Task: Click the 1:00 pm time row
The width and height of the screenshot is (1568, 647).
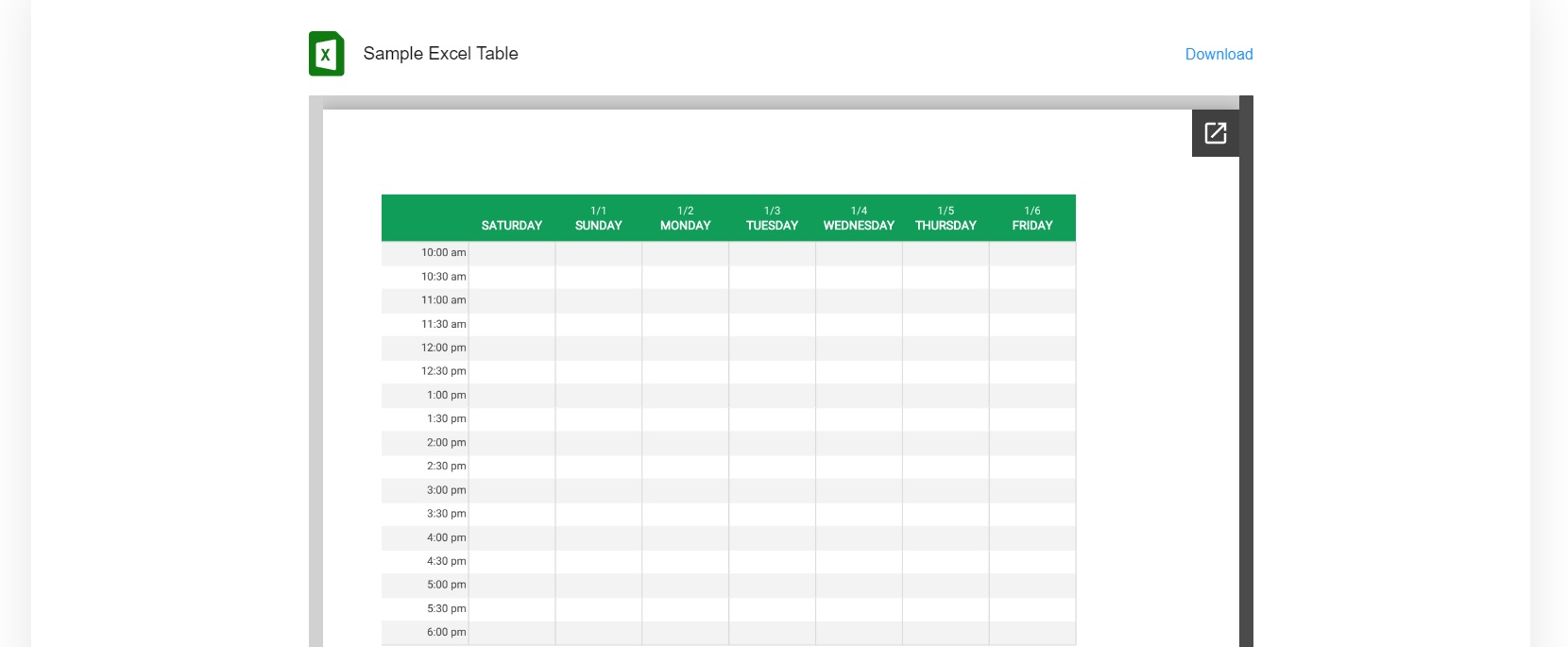Action: 728,396
